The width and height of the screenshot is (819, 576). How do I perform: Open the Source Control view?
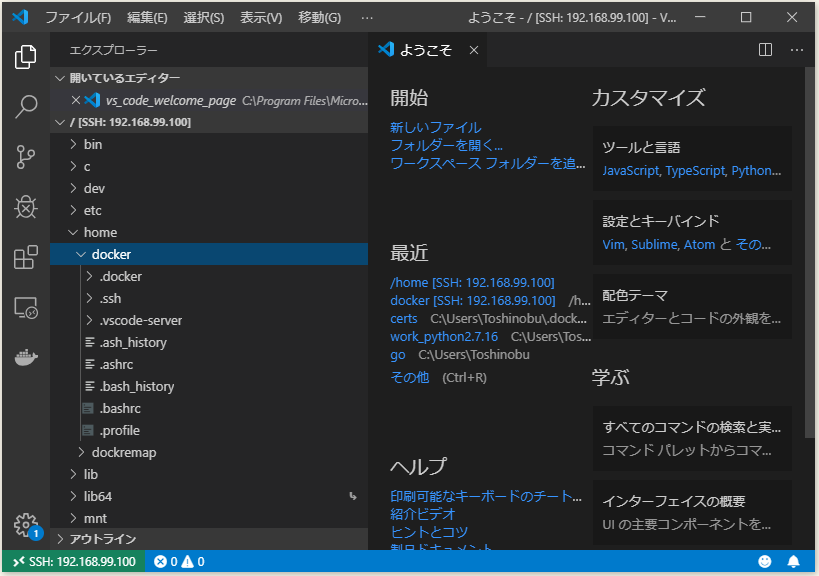click(25, 155)
